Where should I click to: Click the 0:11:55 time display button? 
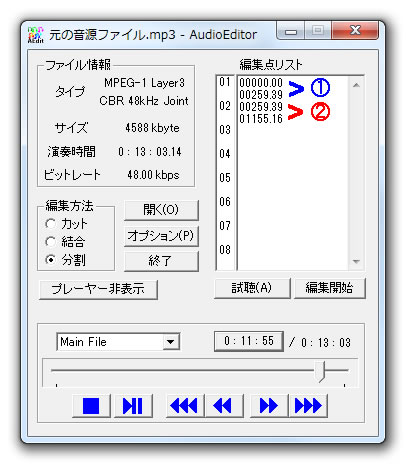click(249, 341)
